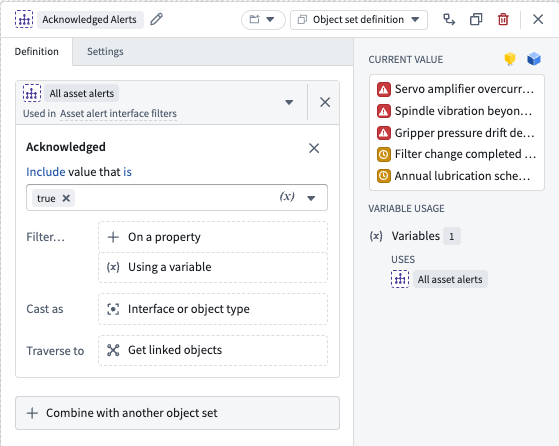The image size is (559, 446).
Task: Click the (x) icon beside Using a variable
Action: pos(113,267)
